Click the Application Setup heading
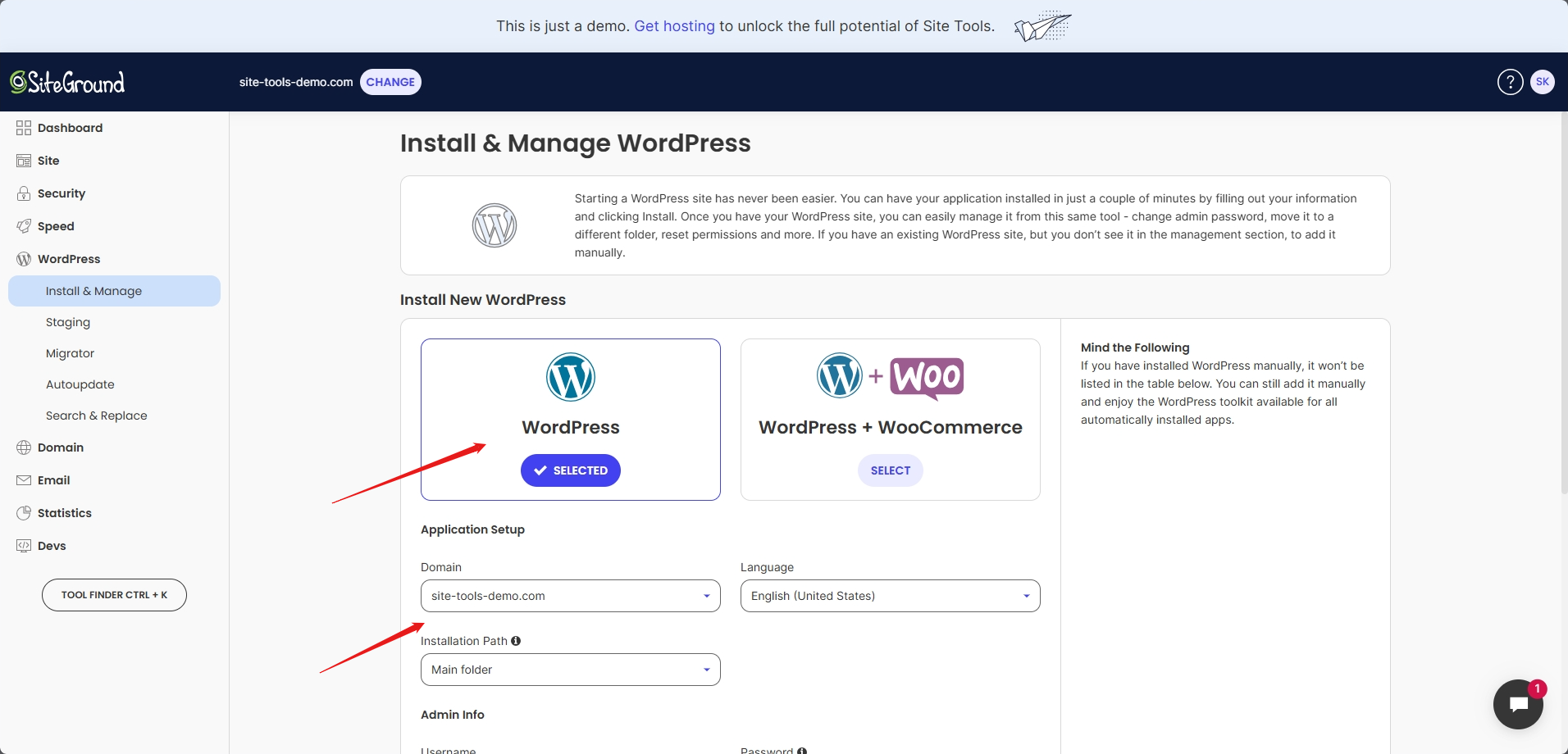Viewport: 1568px width, 754px height. click(x=472, y=529)
